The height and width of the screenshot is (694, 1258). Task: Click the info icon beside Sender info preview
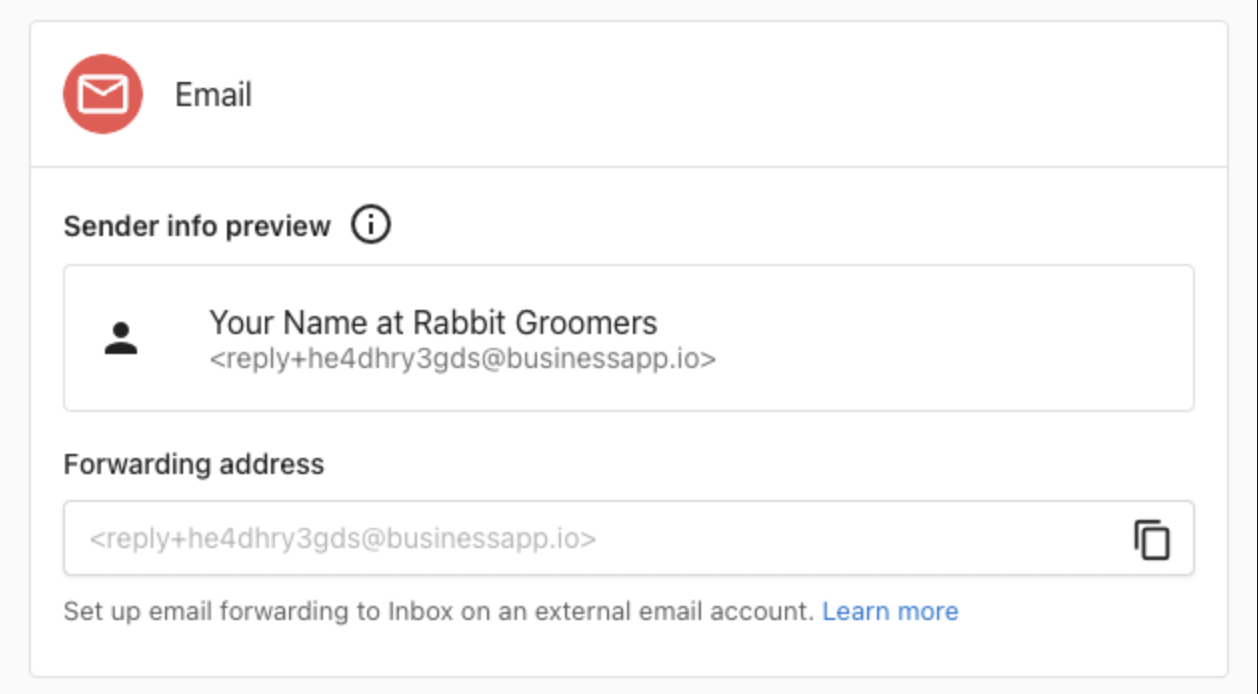[370, 226]
